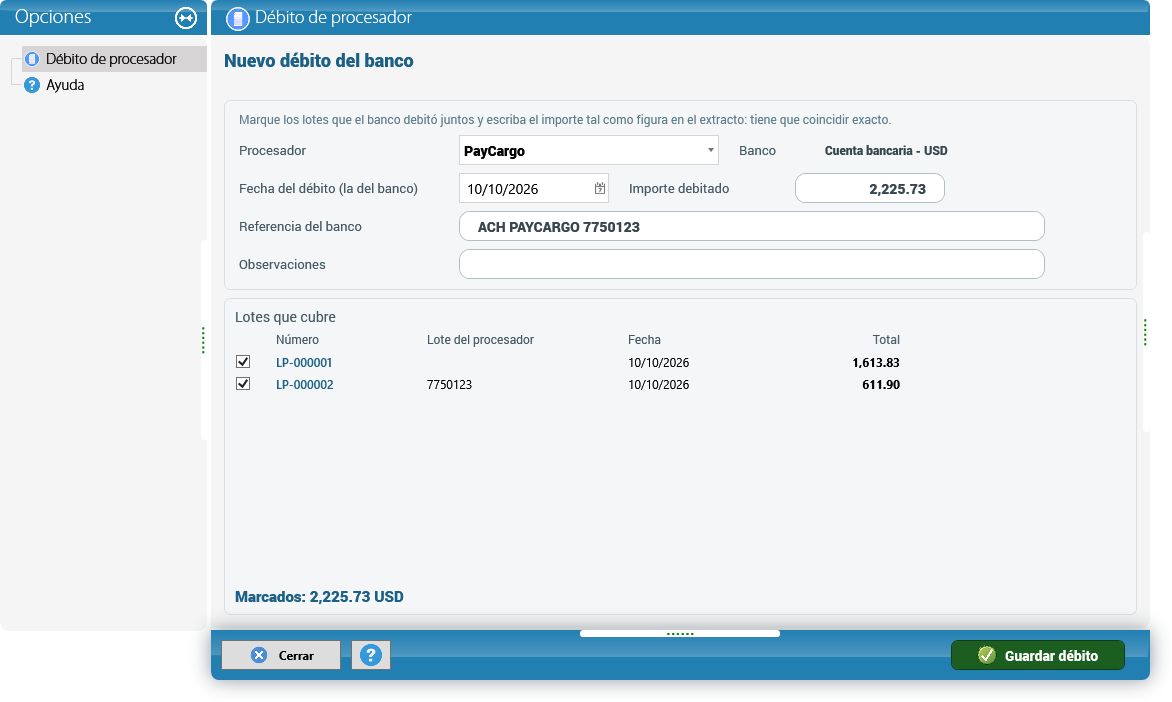The height and width of the screenshot is (702, 1172).
Task: Click the 611.90 total value
Action: (x=880, y=385)
